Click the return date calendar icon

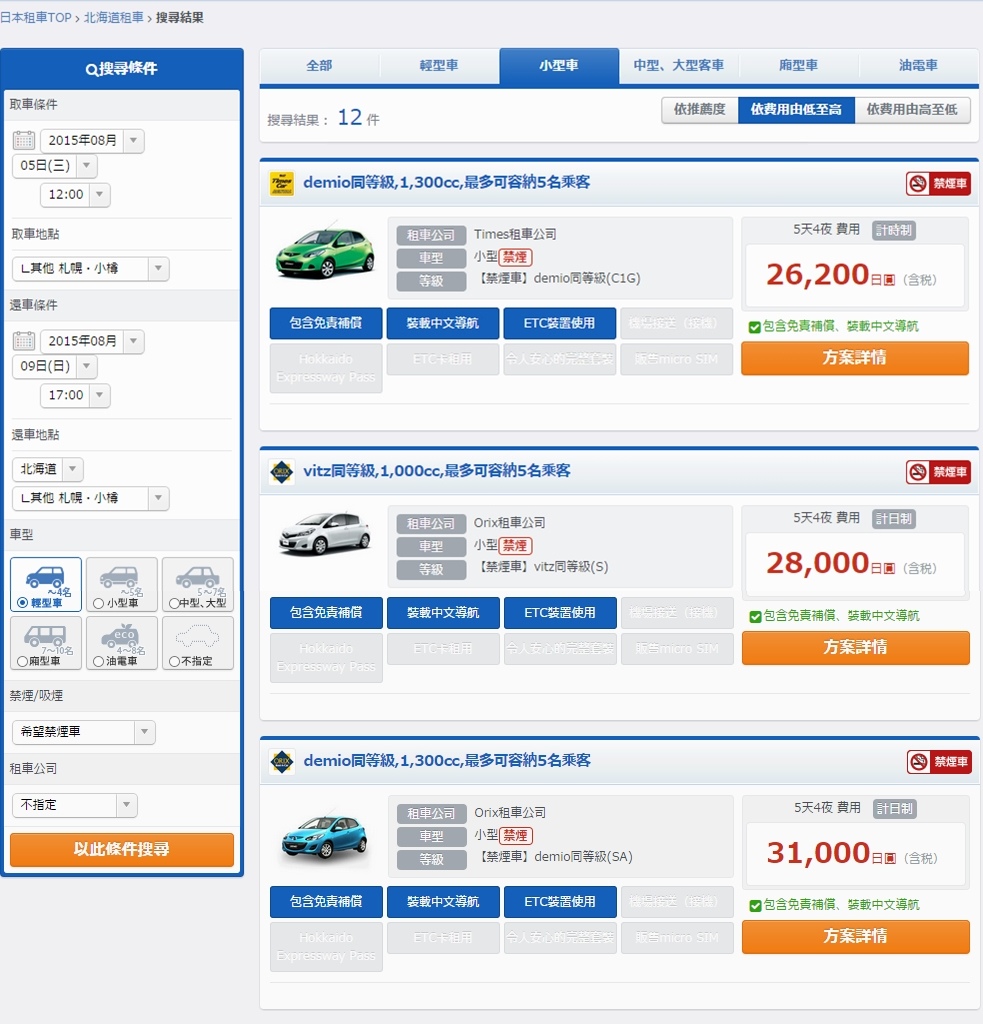click(24, 341)
